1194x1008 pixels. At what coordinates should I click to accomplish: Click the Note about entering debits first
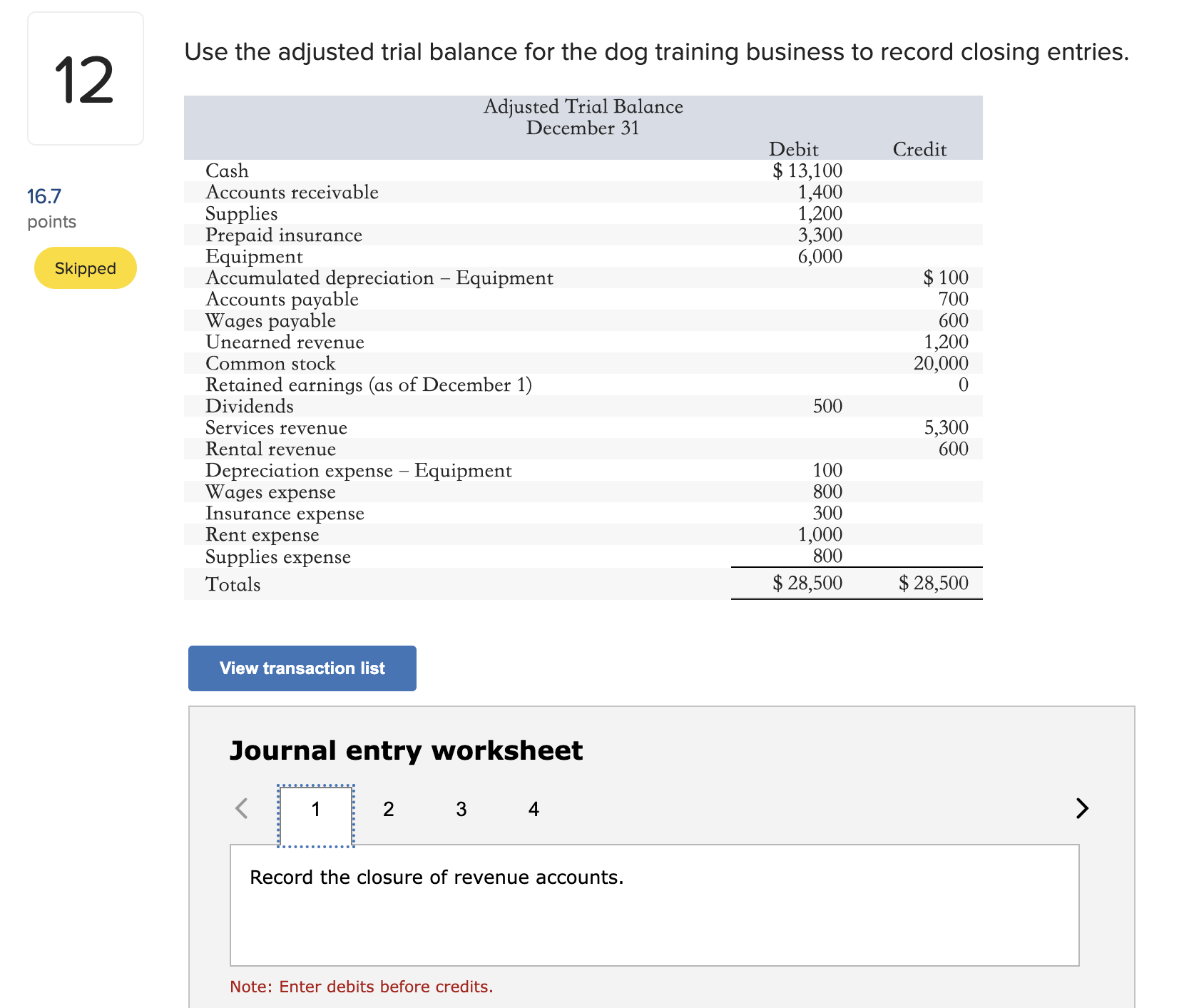[x=362, y=986]
